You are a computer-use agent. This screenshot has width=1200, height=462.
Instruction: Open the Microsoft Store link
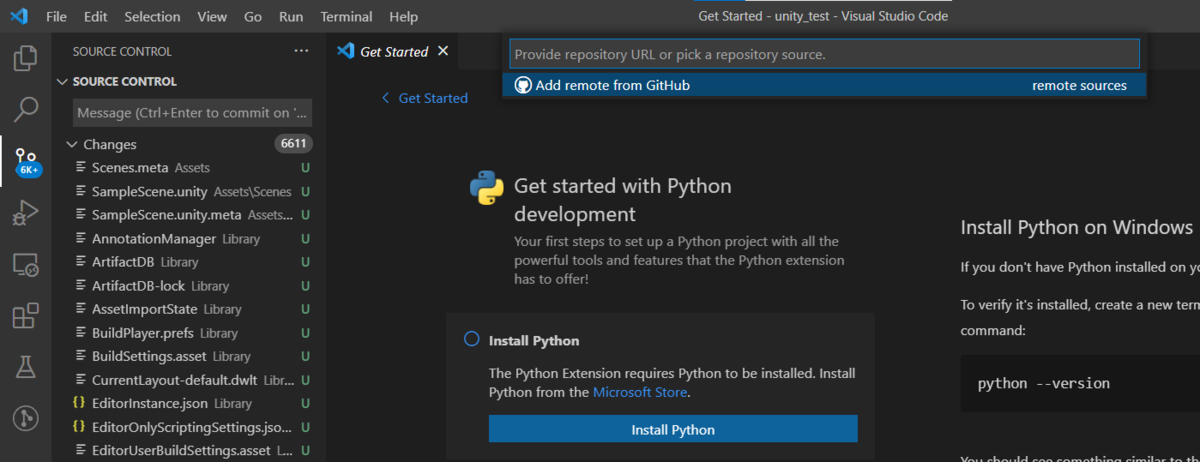point(640,392)
